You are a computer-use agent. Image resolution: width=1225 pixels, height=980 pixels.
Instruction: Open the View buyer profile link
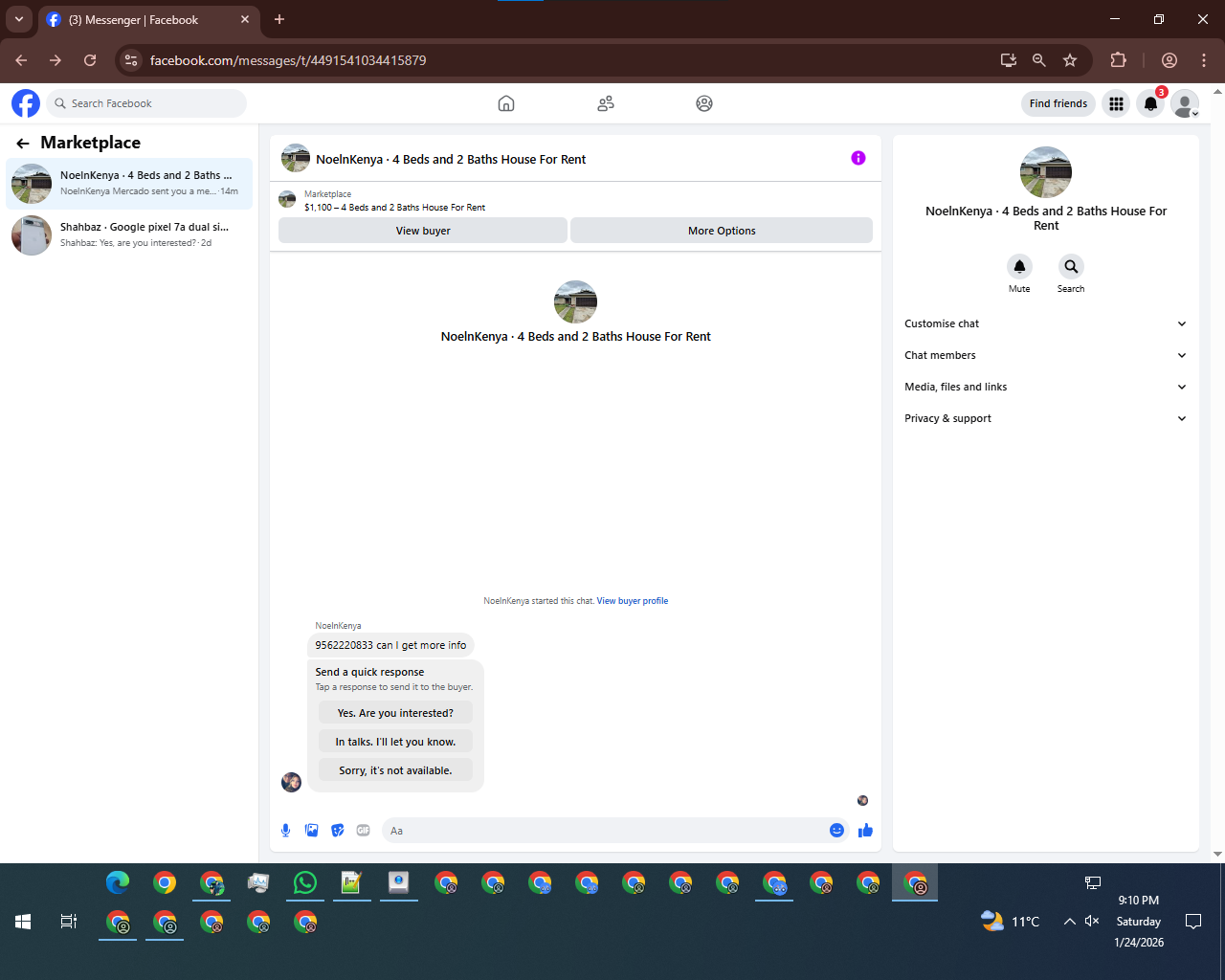(x=633, y=601)
